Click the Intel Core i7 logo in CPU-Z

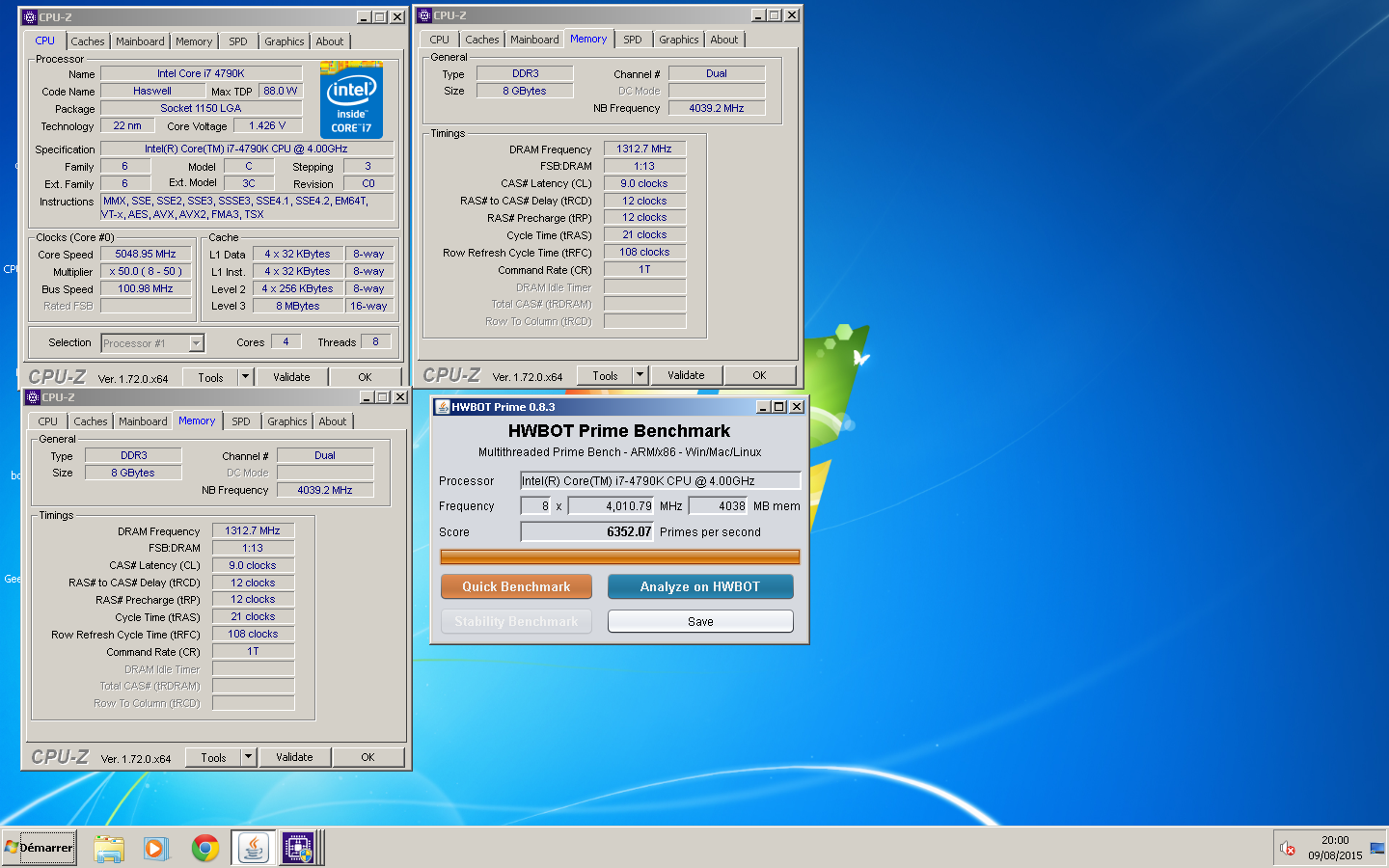pyautogui.click(x=351, y=100)
